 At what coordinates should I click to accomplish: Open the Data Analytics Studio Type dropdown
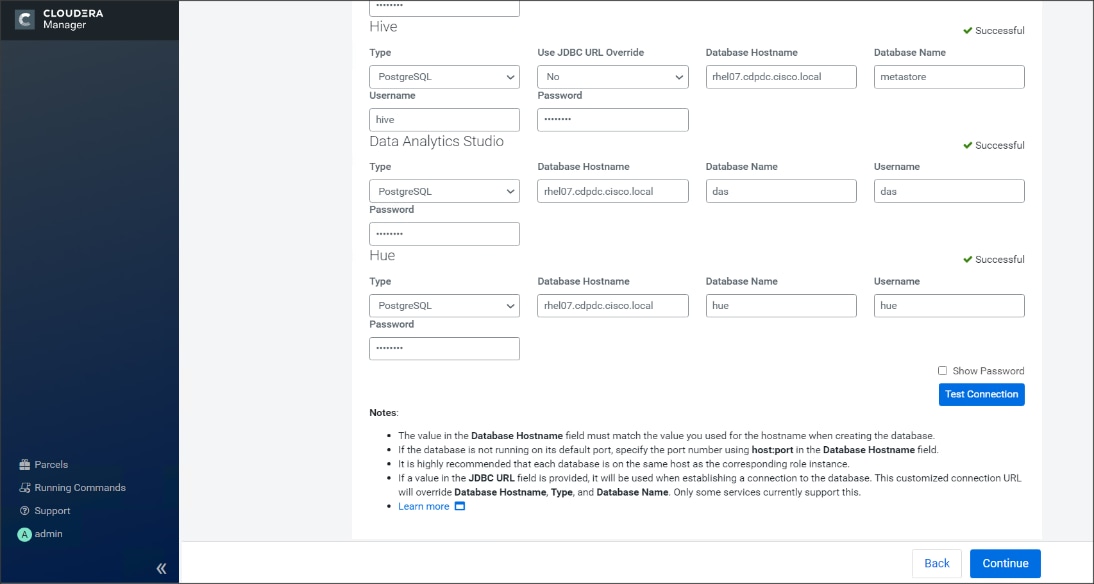(x=444, y=191)
